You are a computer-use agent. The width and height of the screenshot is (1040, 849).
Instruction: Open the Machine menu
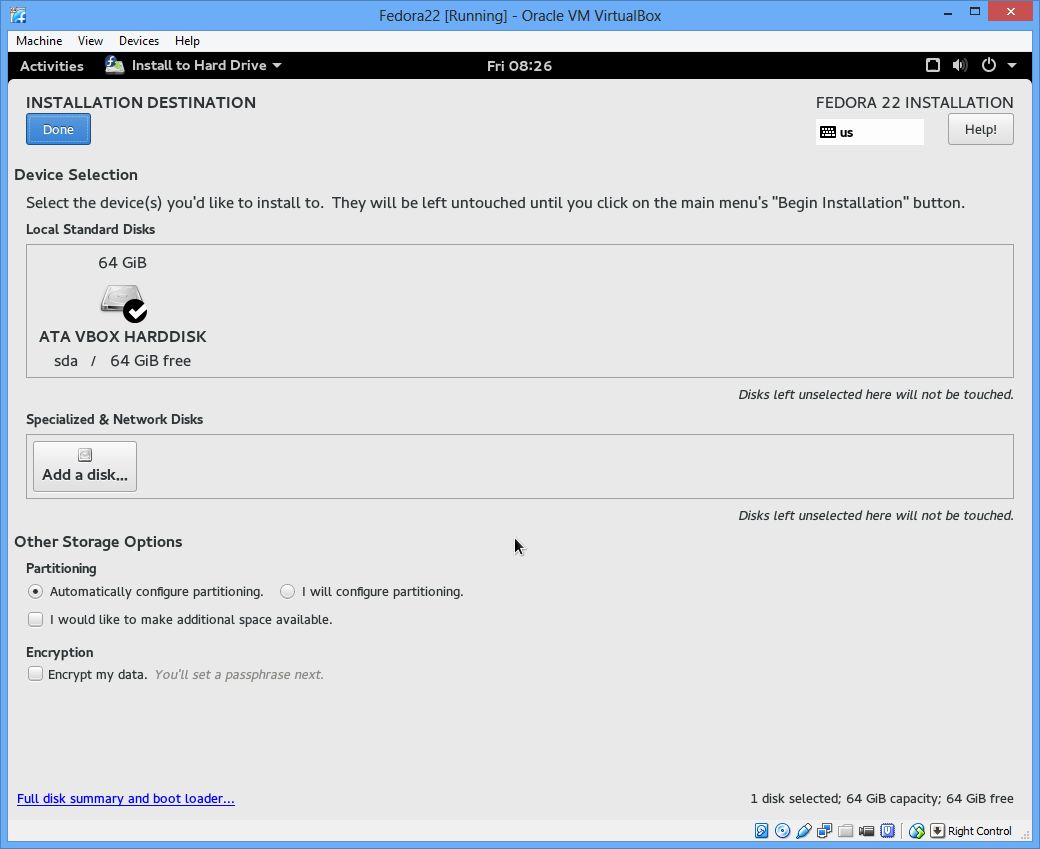[x=39, y=40]
